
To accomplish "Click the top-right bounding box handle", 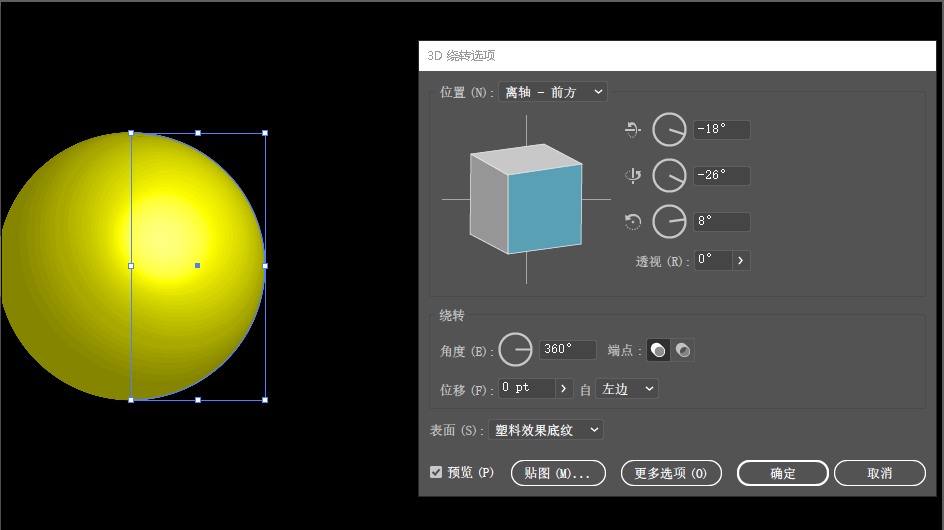I will click(265, 133).
